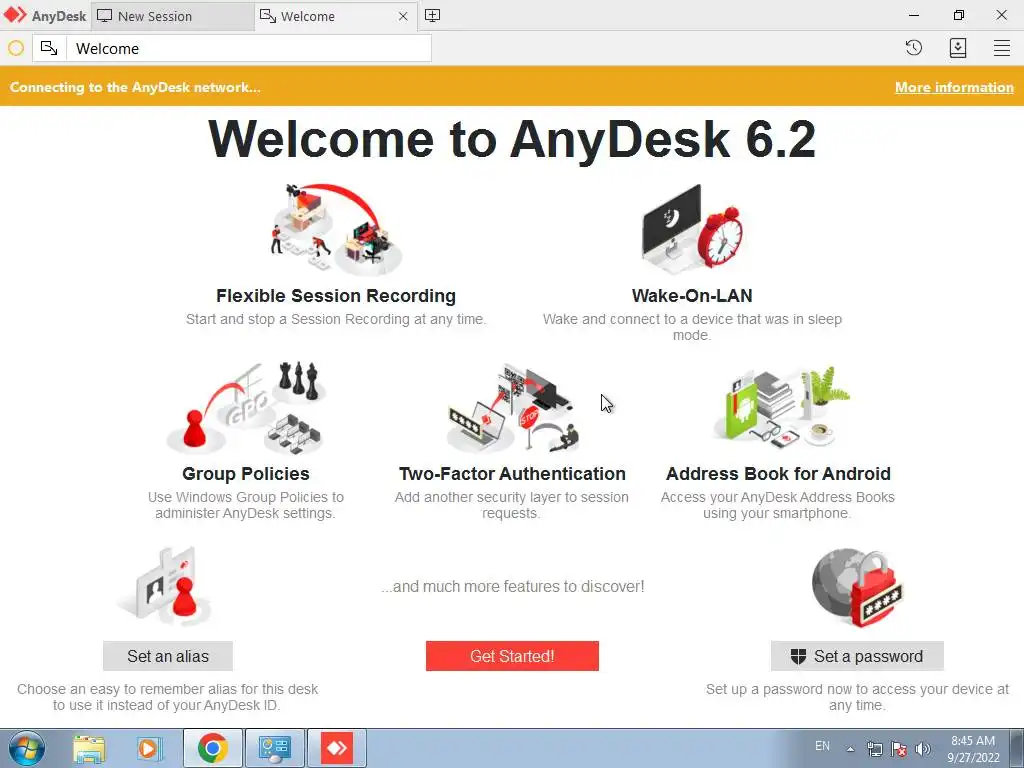Click the remote connect icon beside address field

49,48
